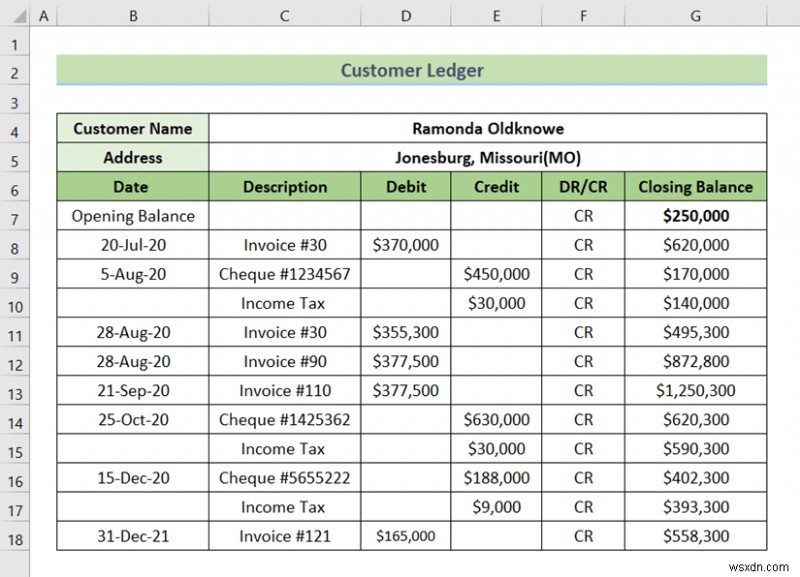
Task: Select the "Jonesburg, Missouri(MO)" address cell
Action: (488, 157)
